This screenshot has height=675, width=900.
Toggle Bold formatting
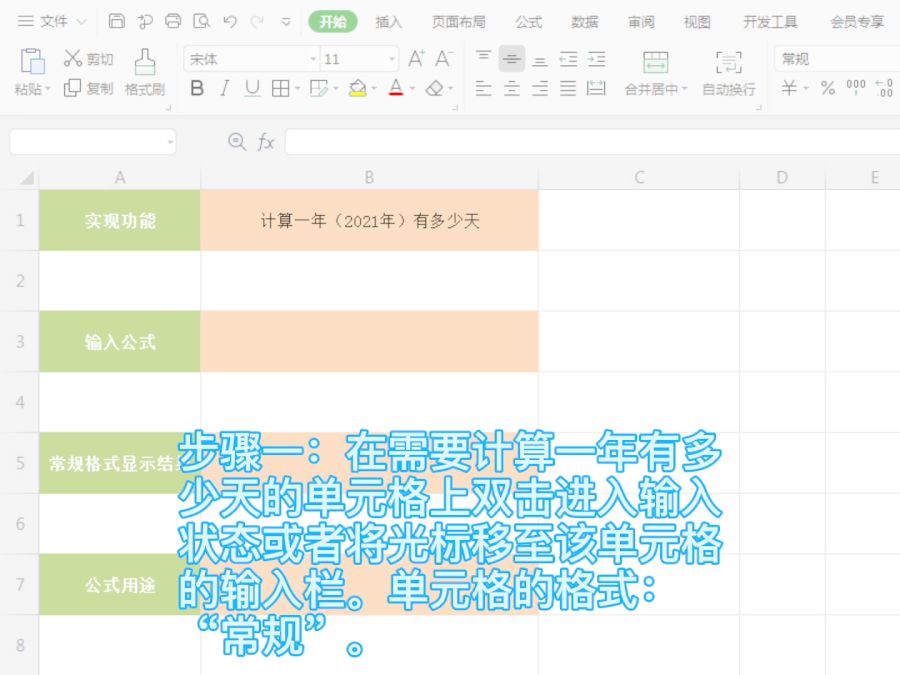coord(197,88)
